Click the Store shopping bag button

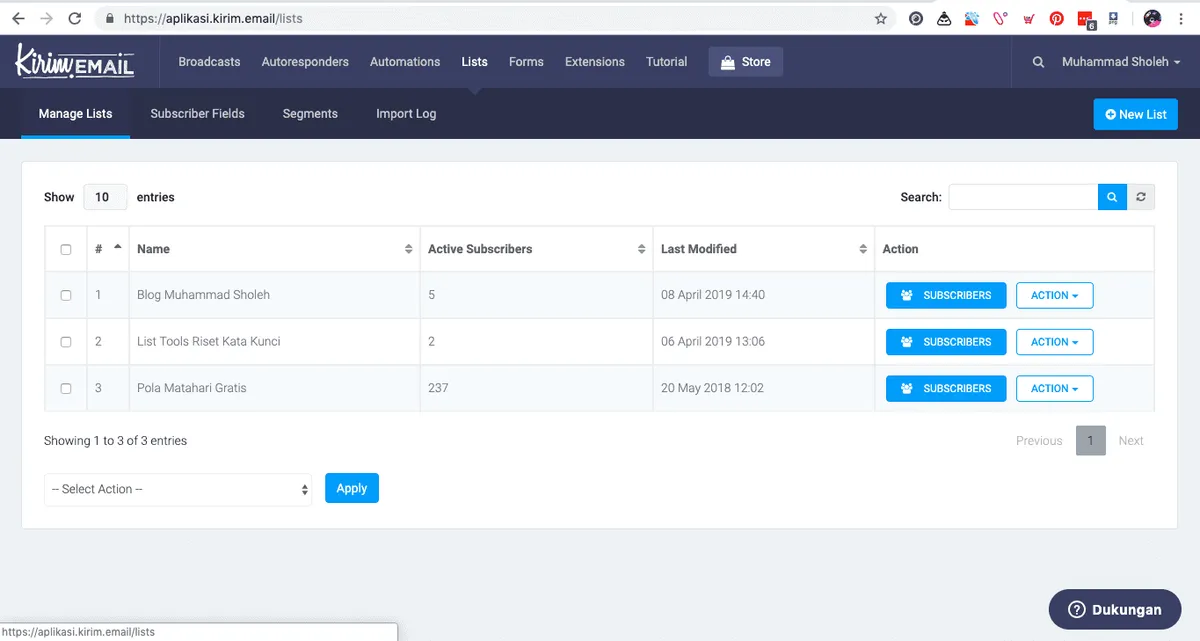(745, 62)
